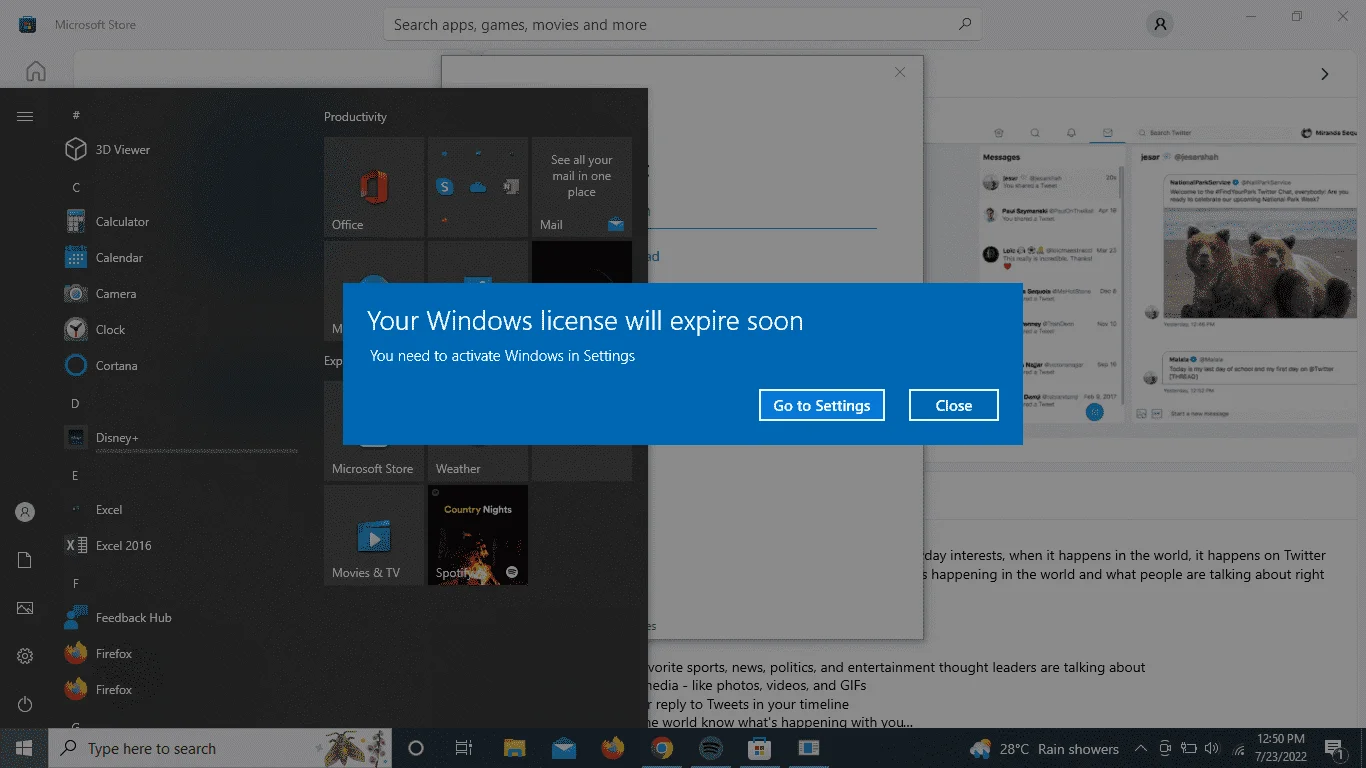Image resolution: width=1366 pixels, height=768 pixels.
Task: Open the Office tile
Action: pos(374,187)
